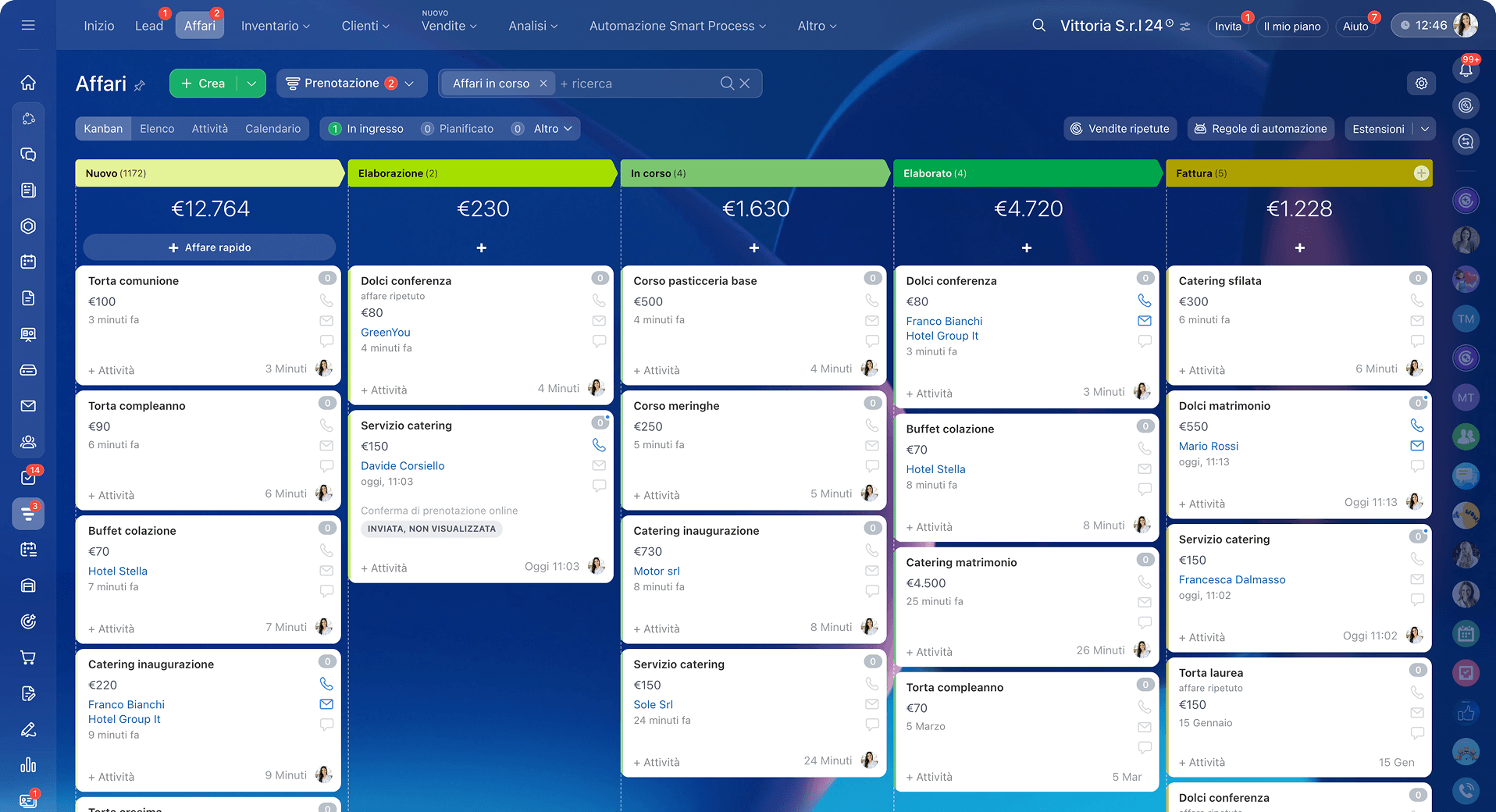Remove the 'Affari in corso' filter chip
The width and height of the screenshot is (1496, 812).
(543, 83)
